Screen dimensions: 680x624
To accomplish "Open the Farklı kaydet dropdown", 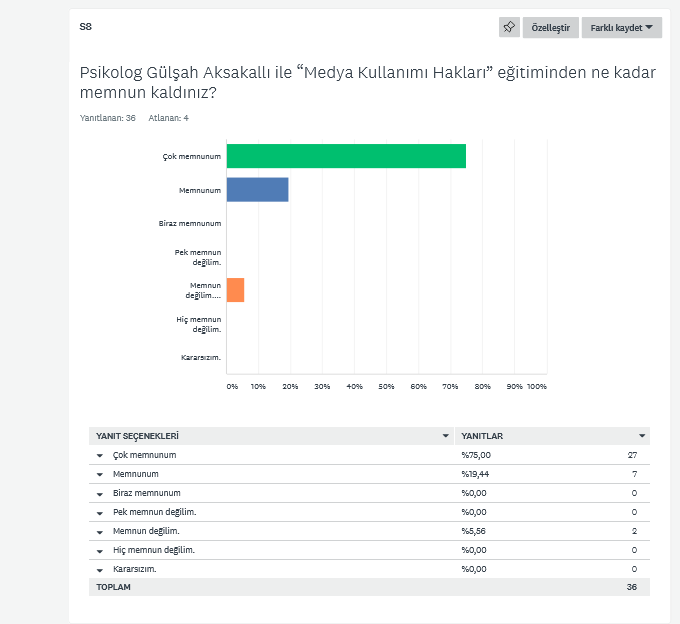I will pyautogui.click(x=621, y=27).
